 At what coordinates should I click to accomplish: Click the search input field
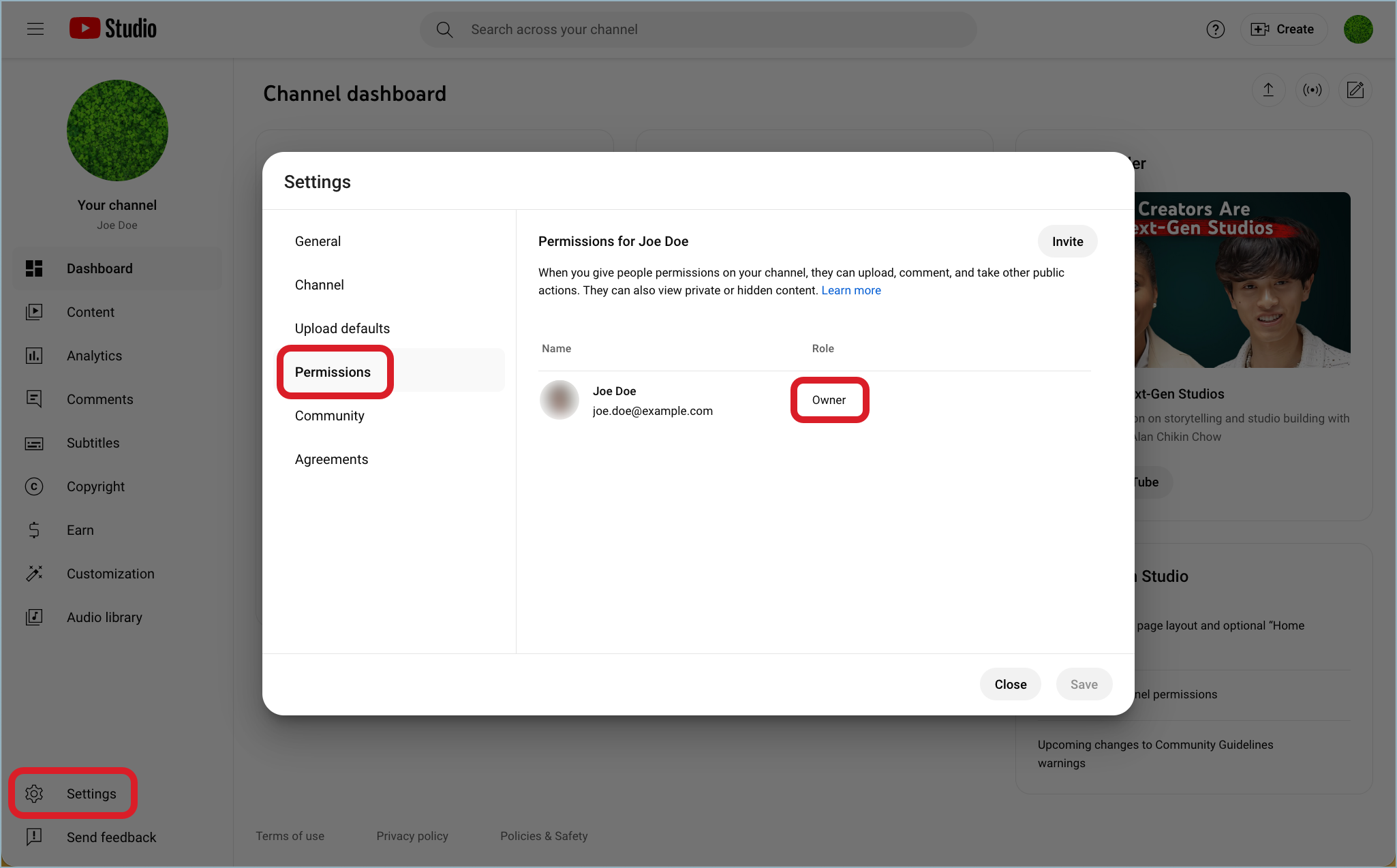pos(698,29)
